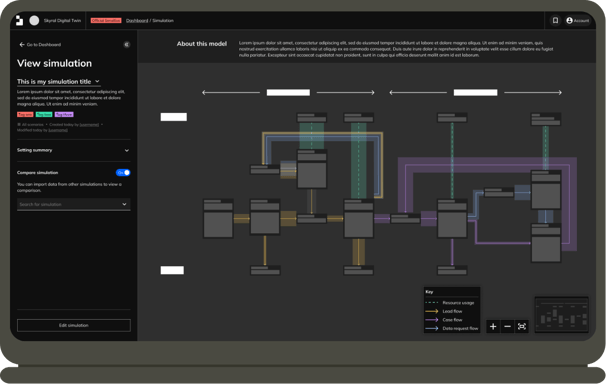Click the green tag label
Viewport: 606px width, 384px height.
tap(44, 114)
